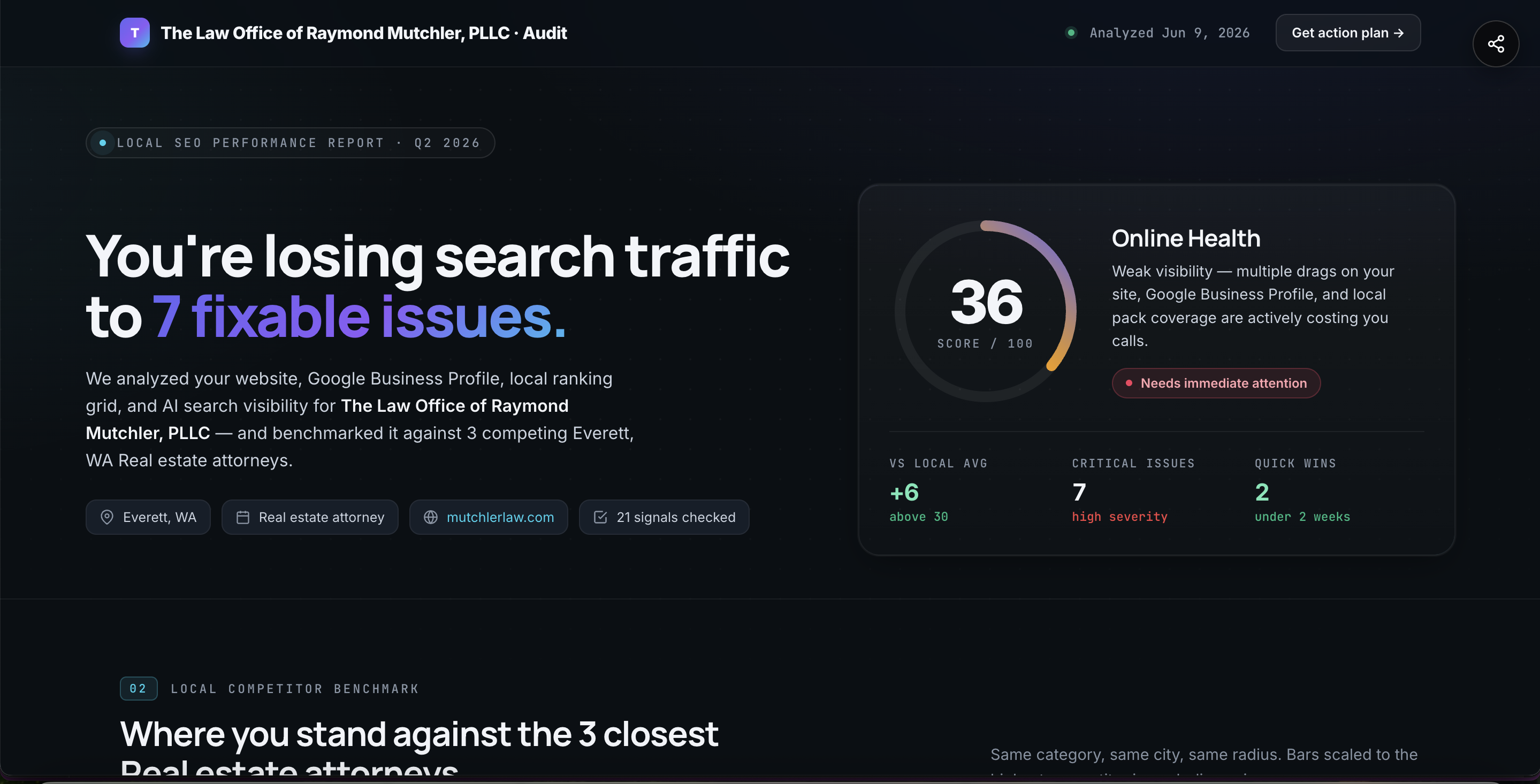Viewport: 1540px width, 784px height.
Task: Click the critical issues value 7
Action: tap(1079, 493)
